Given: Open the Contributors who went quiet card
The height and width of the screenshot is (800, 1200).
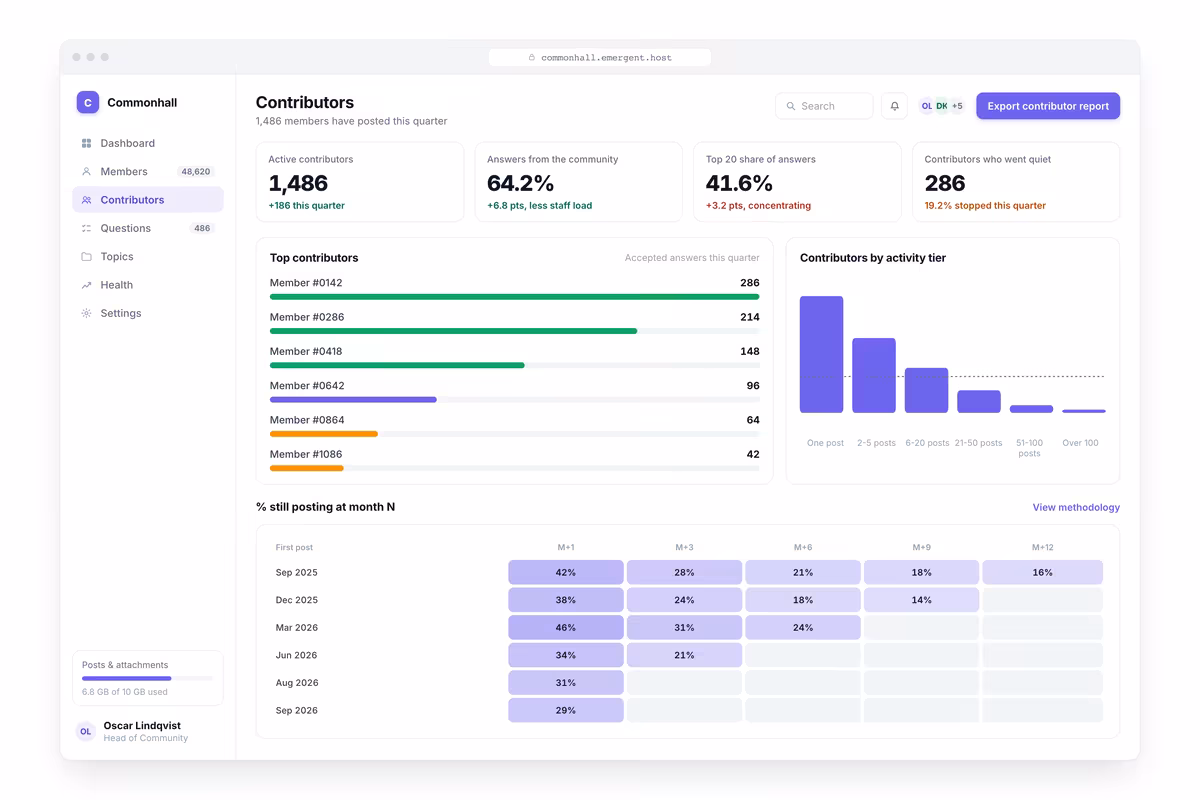Looking at the screenshot, I should pos(1016,182).
